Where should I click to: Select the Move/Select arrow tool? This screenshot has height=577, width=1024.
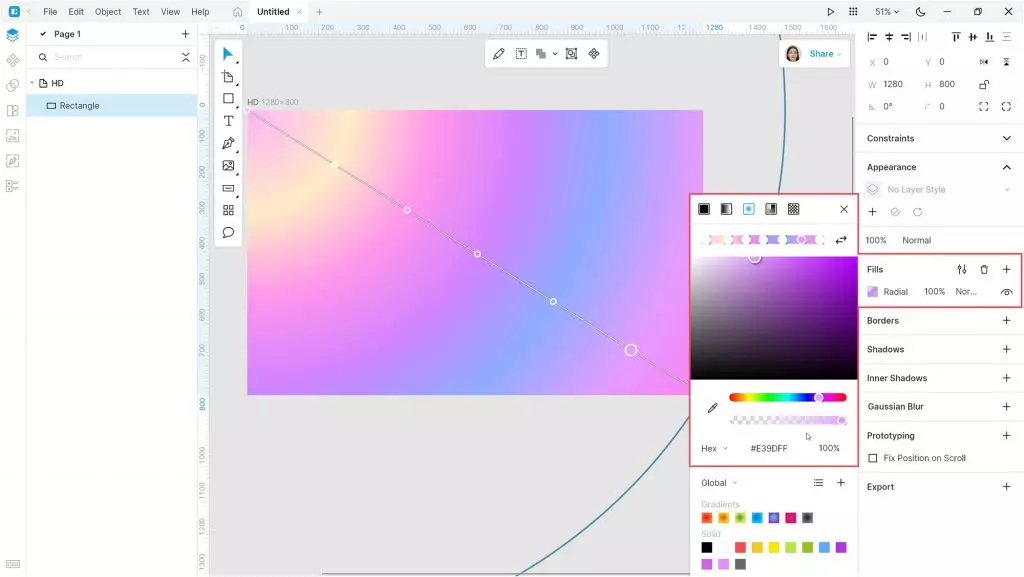(x=228, y=54)
